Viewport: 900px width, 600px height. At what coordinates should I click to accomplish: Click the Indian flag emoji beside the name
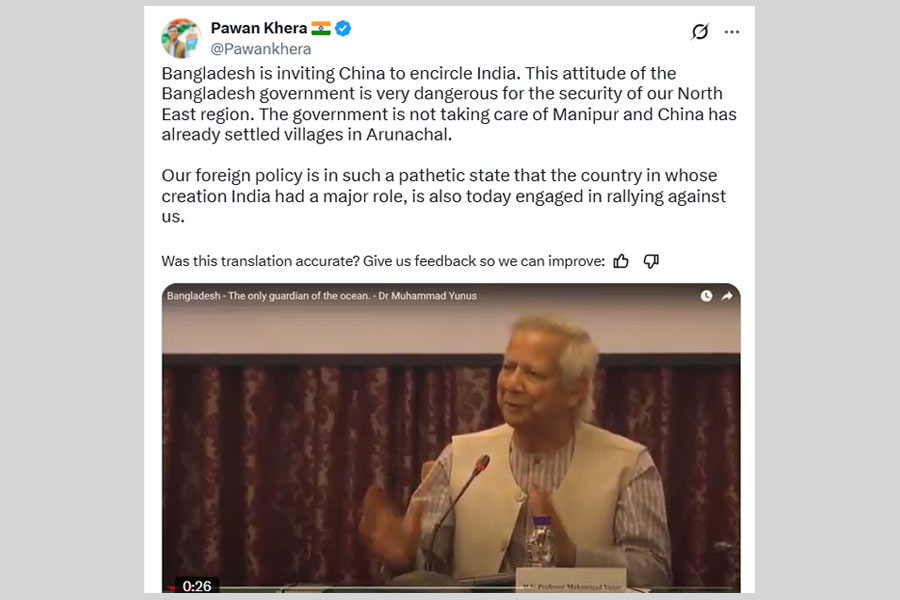pos(321,28)
